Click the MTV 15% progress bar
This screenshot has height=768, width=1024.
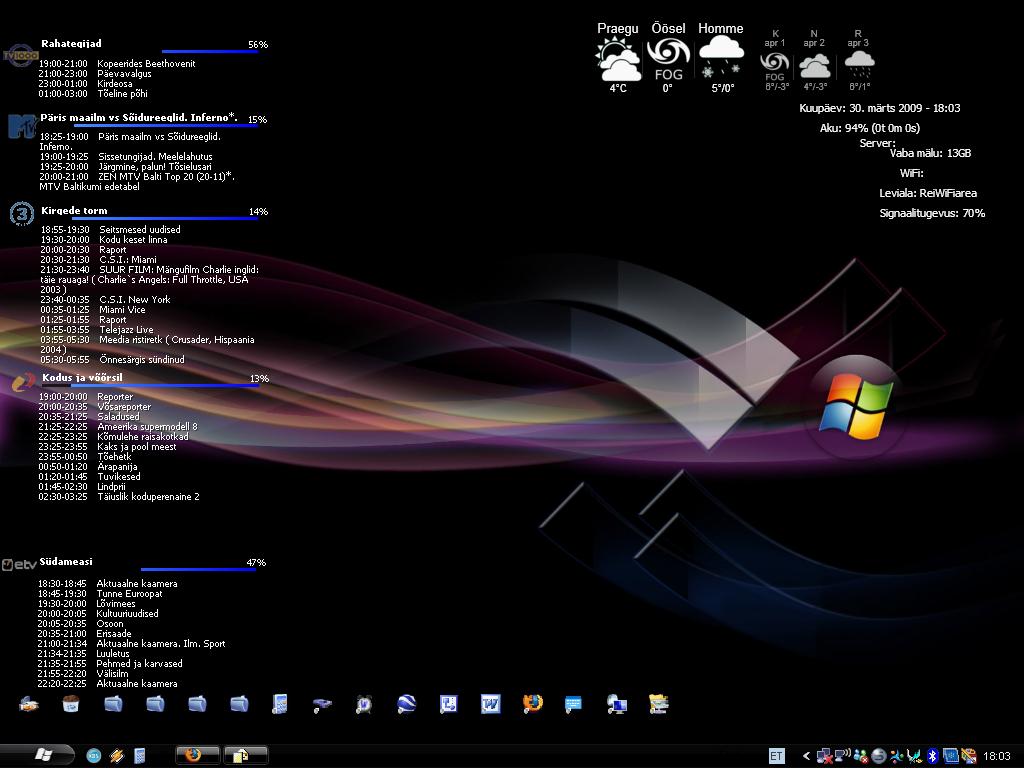click(x=166, y=125)
